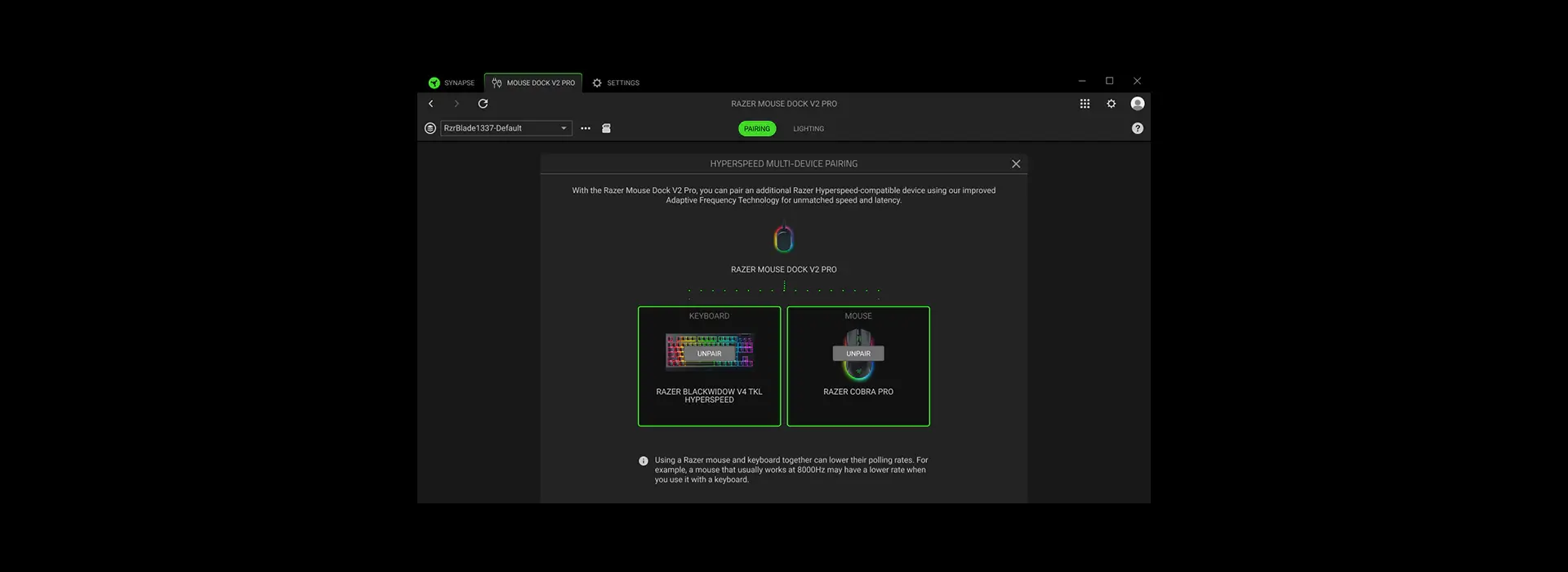Open the Synapse home tab

click(x=452, y=83)
